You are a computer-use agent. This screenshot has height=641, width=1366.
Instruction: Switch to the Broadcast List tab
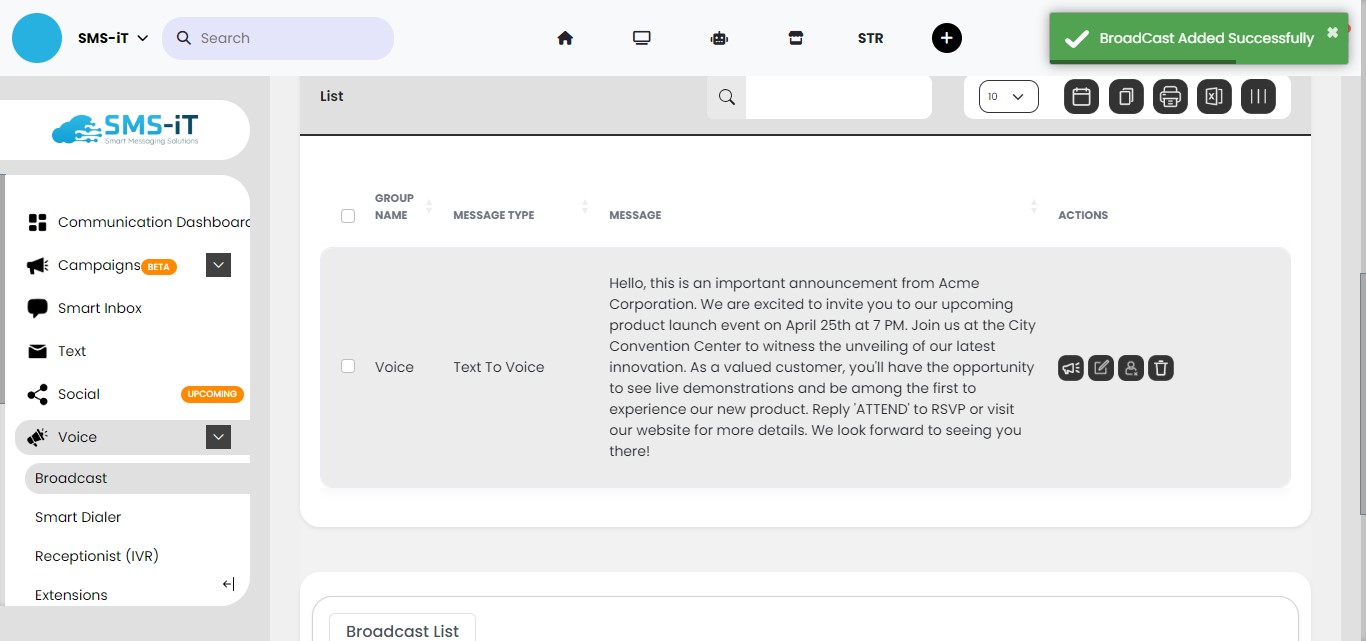tap(402, 630)
